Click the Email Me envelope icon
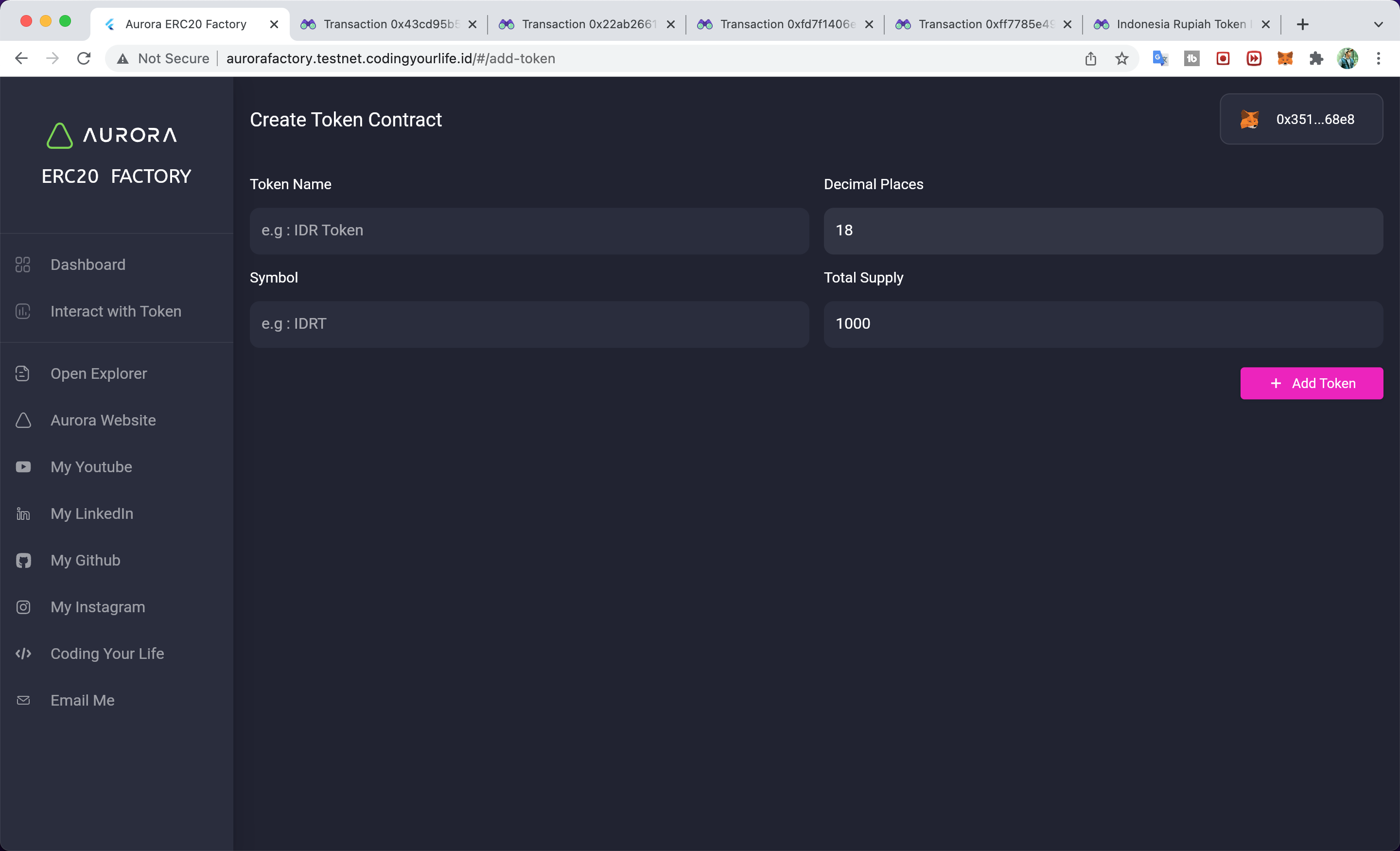 point(23,700)
